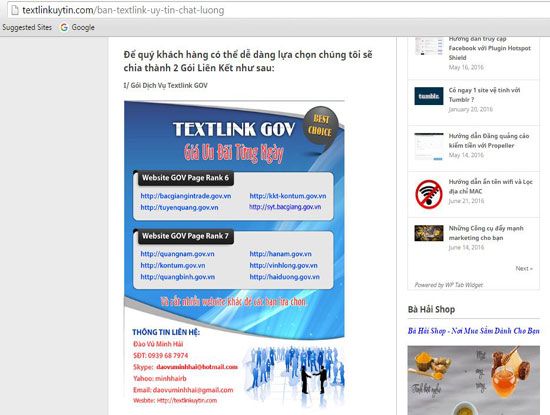The width and height of the screenshot is (550, 415).
Task: Click 'http://quangnam.gov.vn' in banner
Action: click(x=177, y=254)
